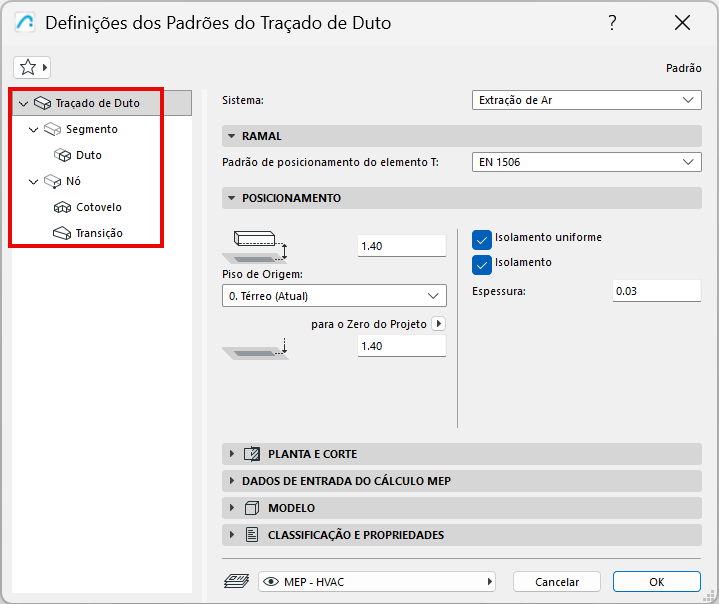
Task: Click the Padrão label at top right
Action: pos(684,68)
